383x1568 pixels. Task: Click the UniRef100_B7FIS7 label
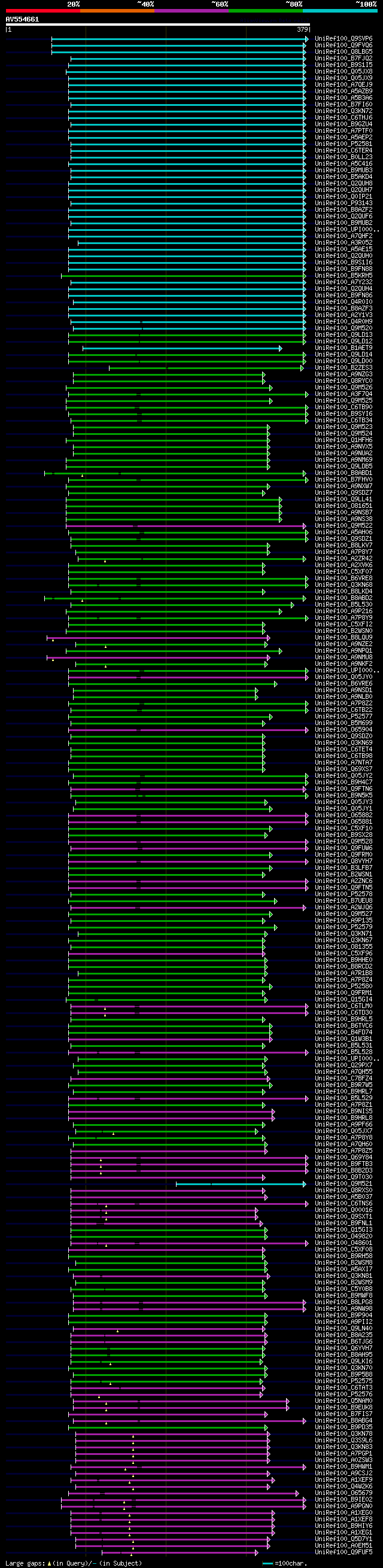pyautogui.click(x=344, y=1415)
